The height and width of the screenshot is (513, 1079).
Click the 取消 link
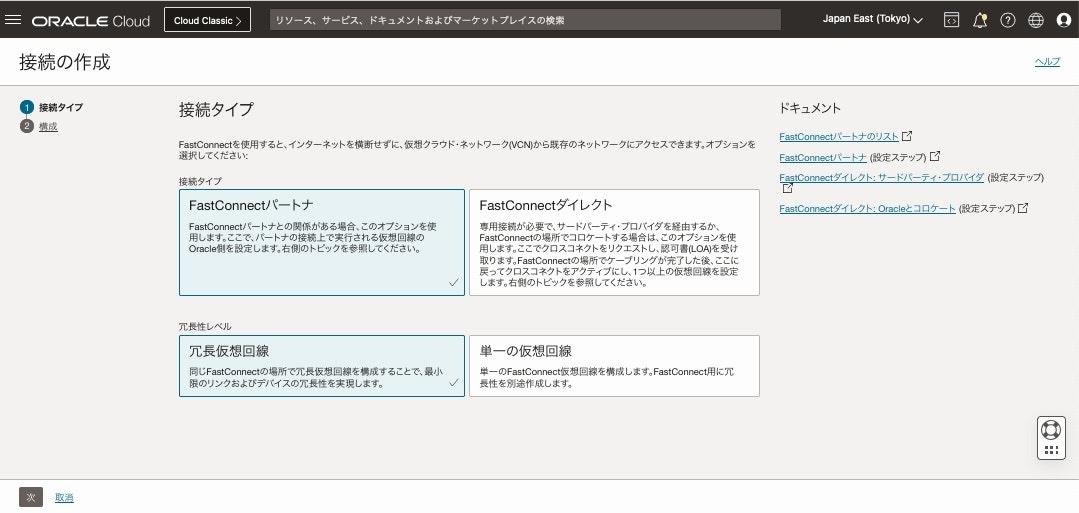(x=64, y=498)
